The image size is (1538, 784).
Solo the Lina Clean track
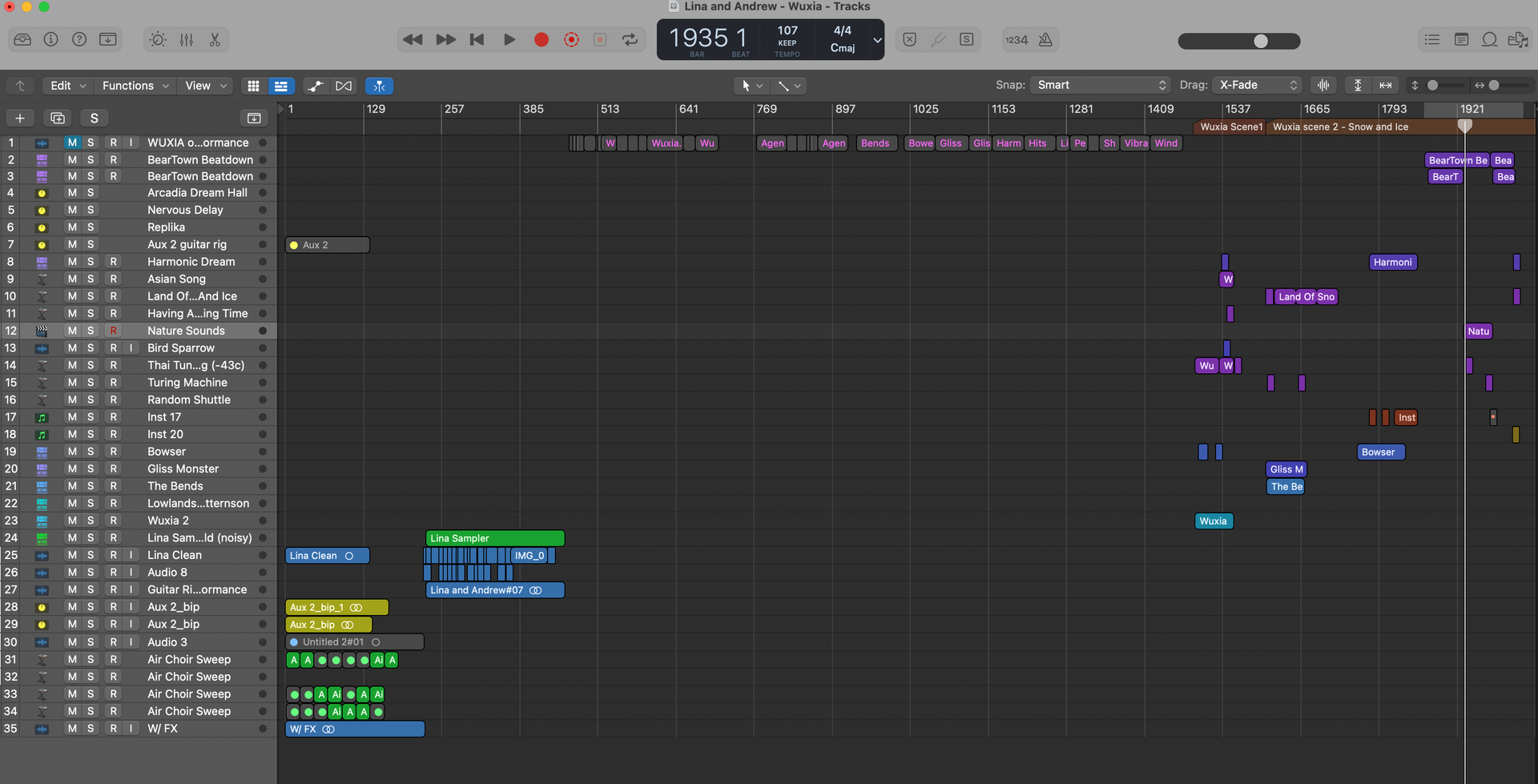91,555
